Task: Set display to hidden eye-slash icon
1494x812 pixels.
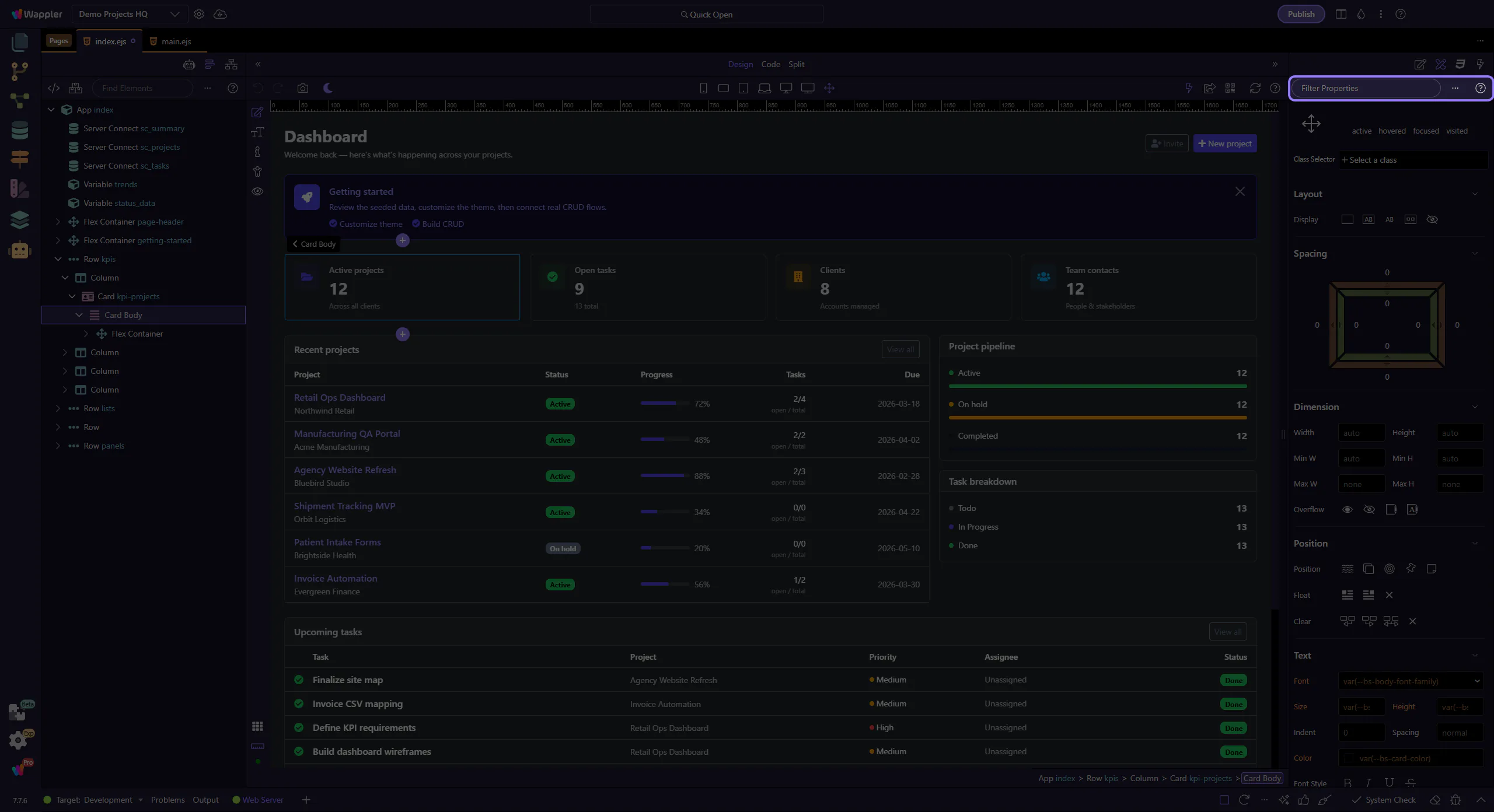Action: point(1432,219)
